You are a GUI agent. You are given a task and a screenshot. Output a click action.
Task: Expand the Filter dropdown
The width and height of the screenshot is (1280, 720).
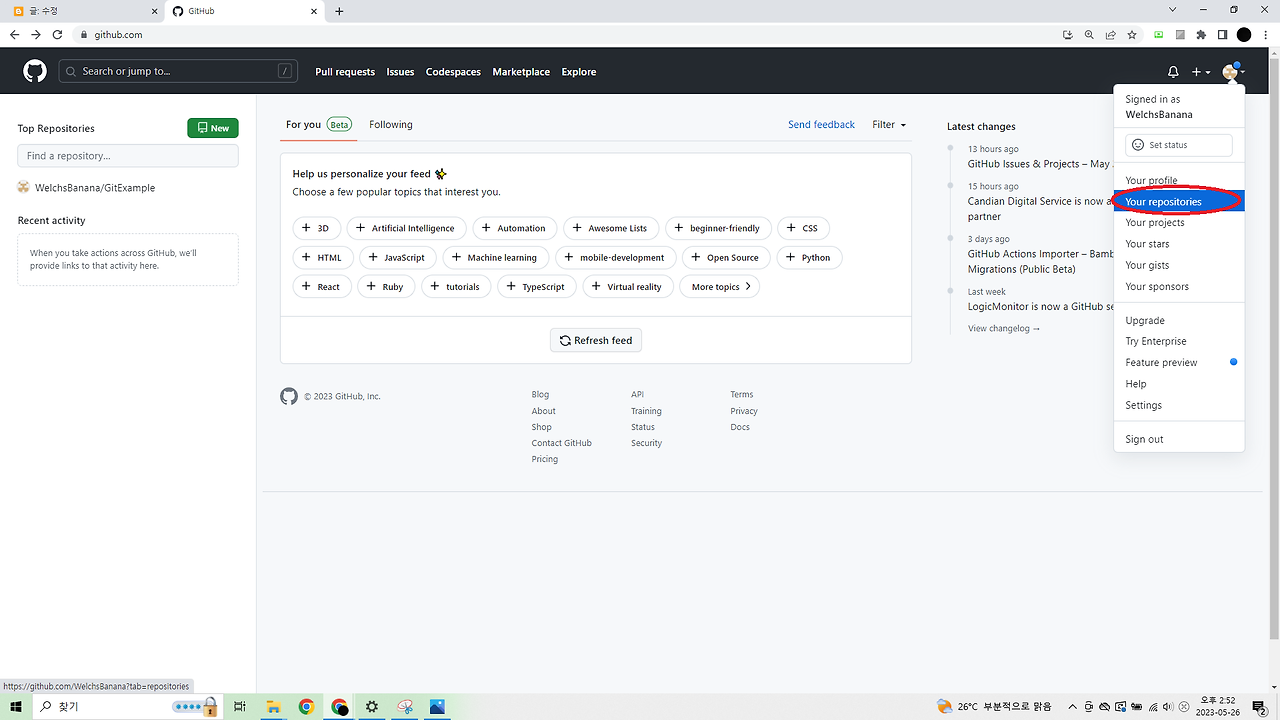click(889, 125)
